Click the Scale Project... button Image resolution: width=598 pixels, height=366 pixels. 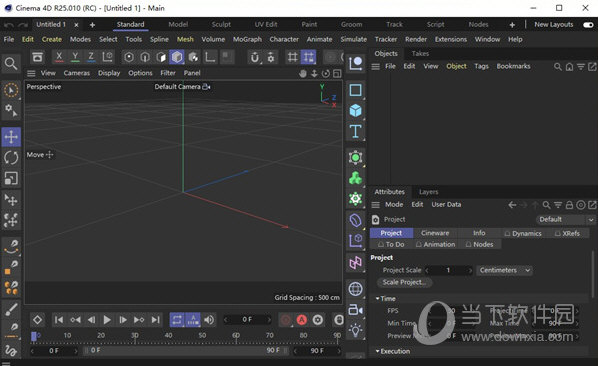(404, 282)
